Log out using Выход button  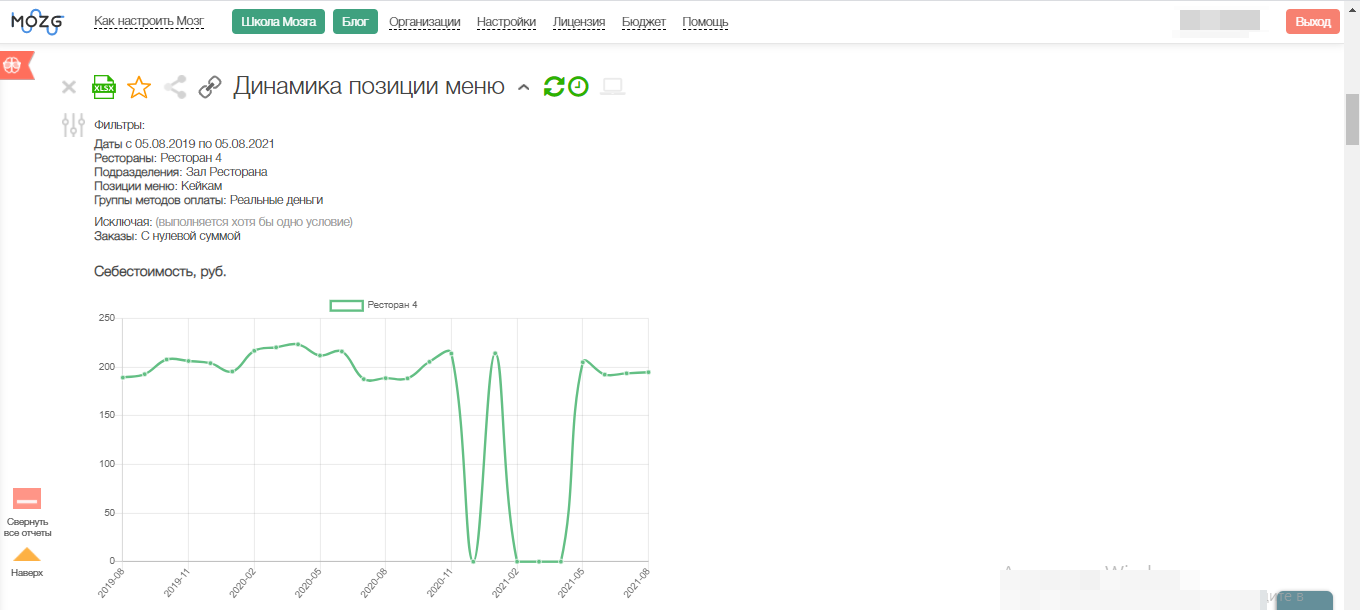[1312, 21]
